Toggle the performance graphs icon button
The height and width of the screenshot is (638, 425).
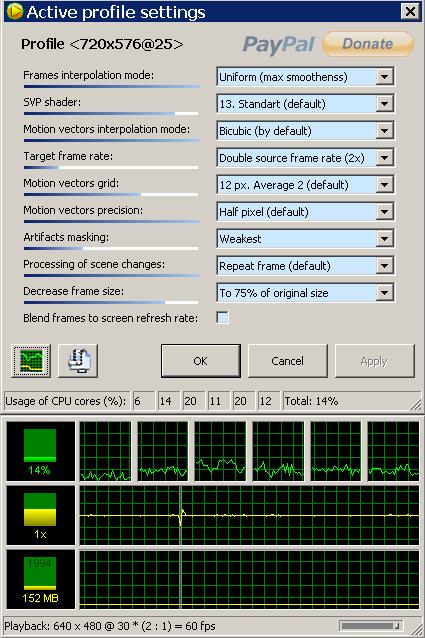31,361
